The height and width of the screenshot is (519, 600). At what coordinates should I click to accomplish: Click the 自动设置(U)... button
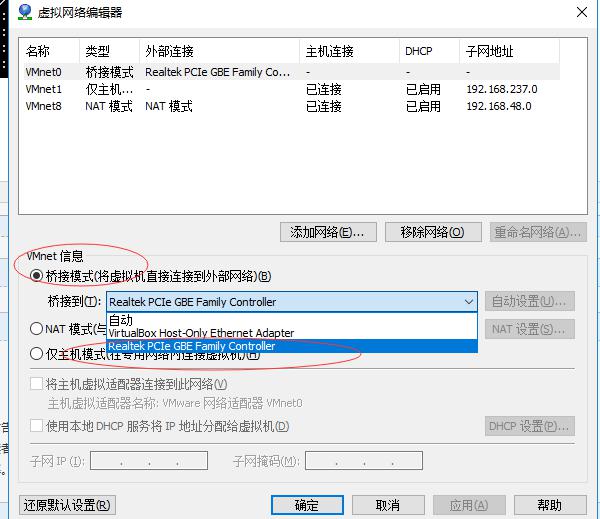(x=530, y=301)
